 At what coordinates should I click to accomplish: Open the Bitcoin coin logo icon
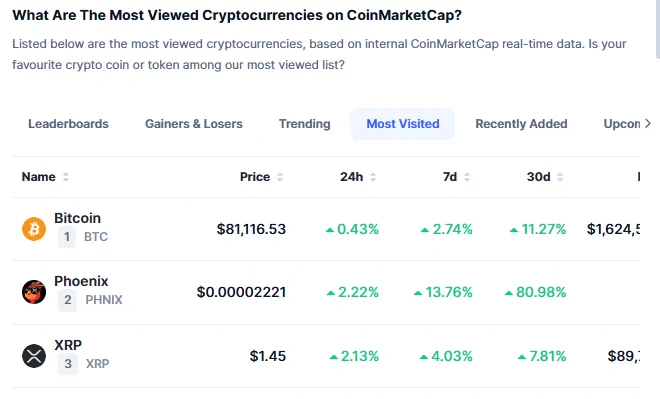click(x=34, y=229)
